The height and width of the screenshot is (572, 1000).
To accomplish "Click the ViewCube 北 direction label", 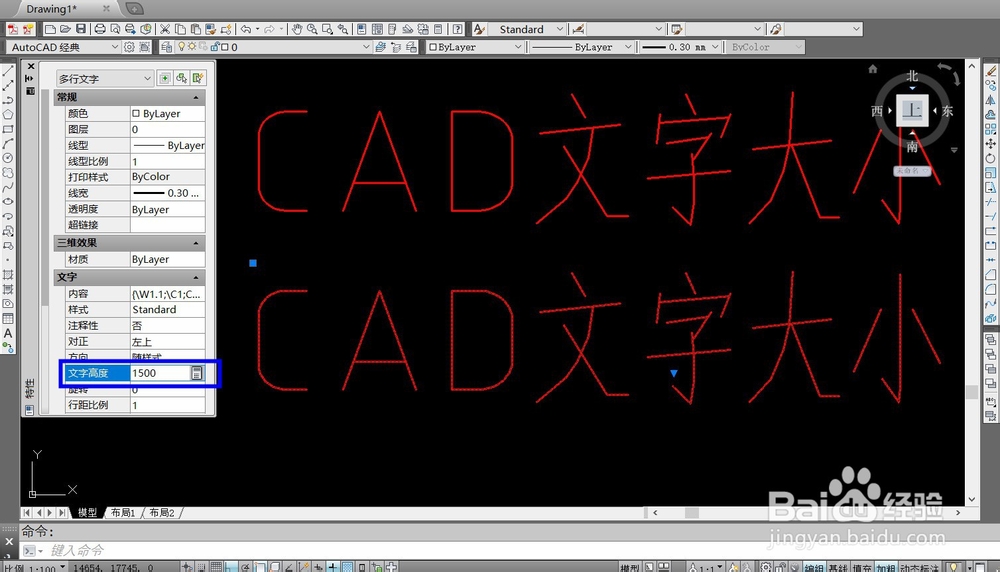I will point(912,76).
